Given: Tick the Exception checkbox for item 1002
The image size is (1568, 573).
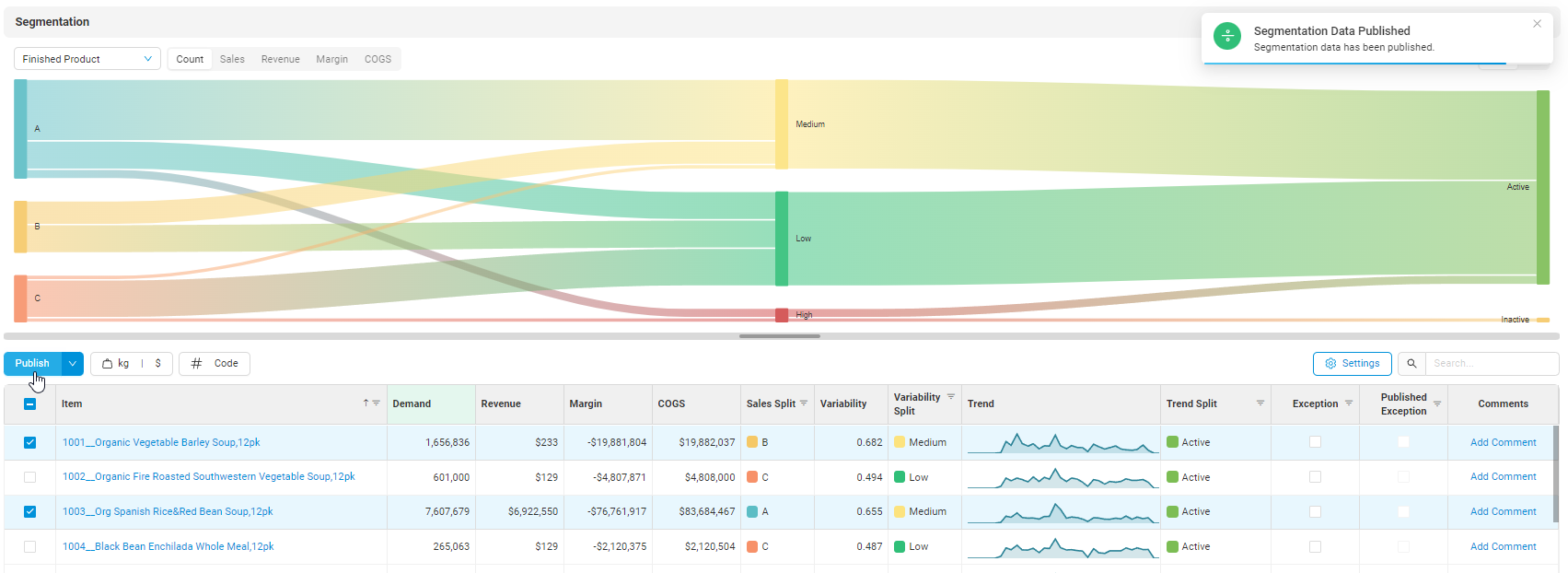Looking at the screenshot, I should coord(1315,477).
